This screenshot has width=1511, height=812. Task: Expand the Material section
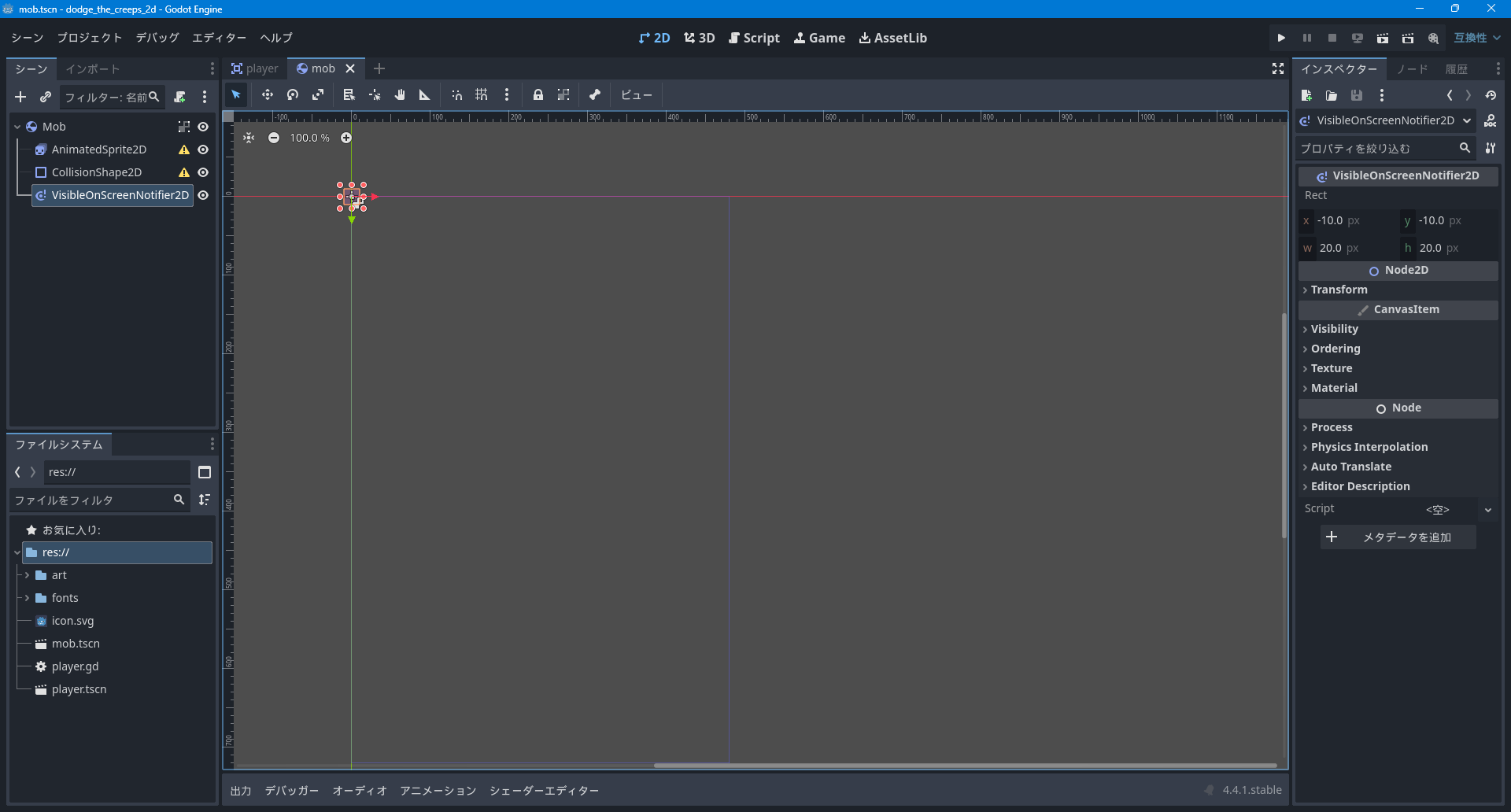(1398, 388)
